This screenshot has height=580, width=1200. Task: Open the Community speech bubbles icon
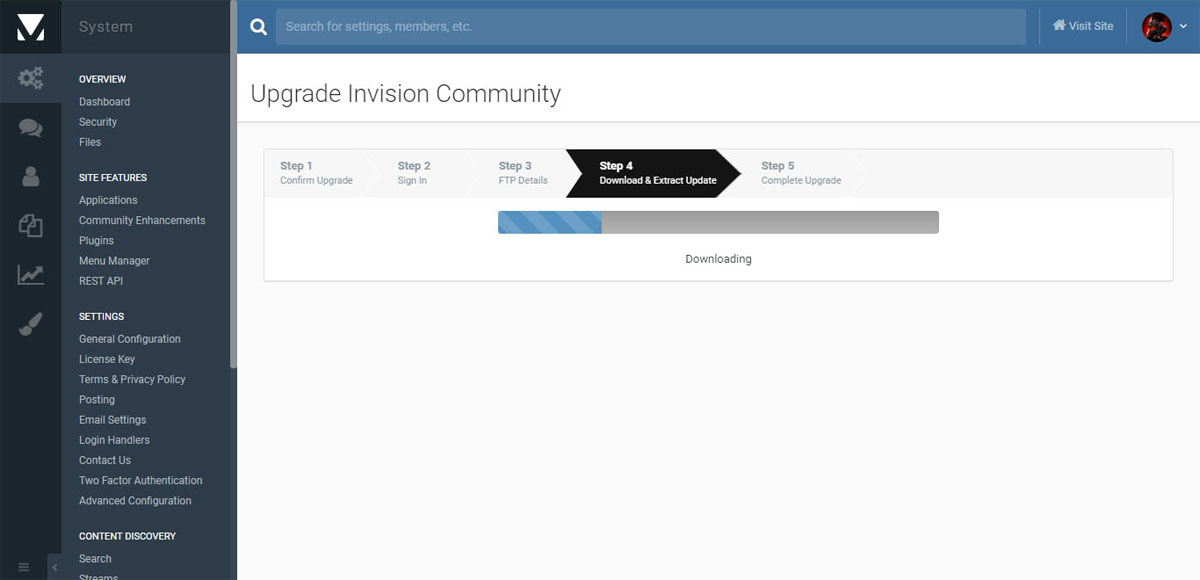(x=30, y=128)
